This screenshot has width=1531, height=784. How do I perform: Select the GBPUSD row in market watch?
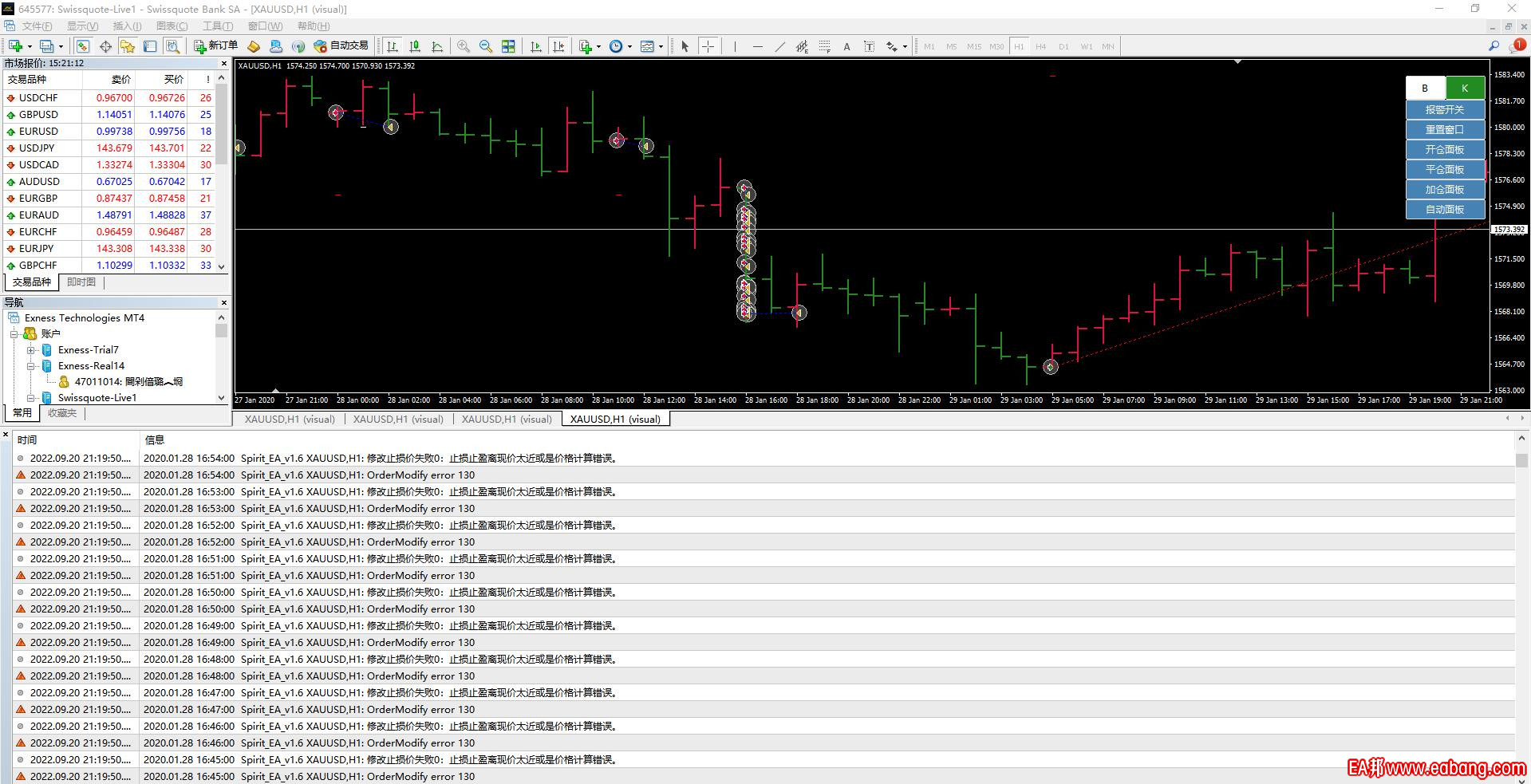[109, 115]
